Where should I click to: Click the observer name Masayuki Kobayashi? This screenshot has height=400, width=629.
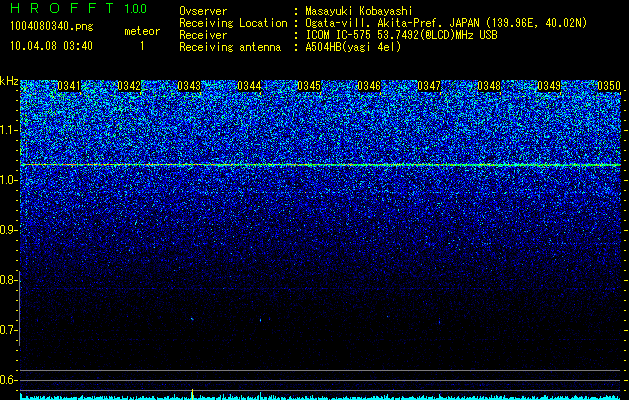click(x=359, y=11)
